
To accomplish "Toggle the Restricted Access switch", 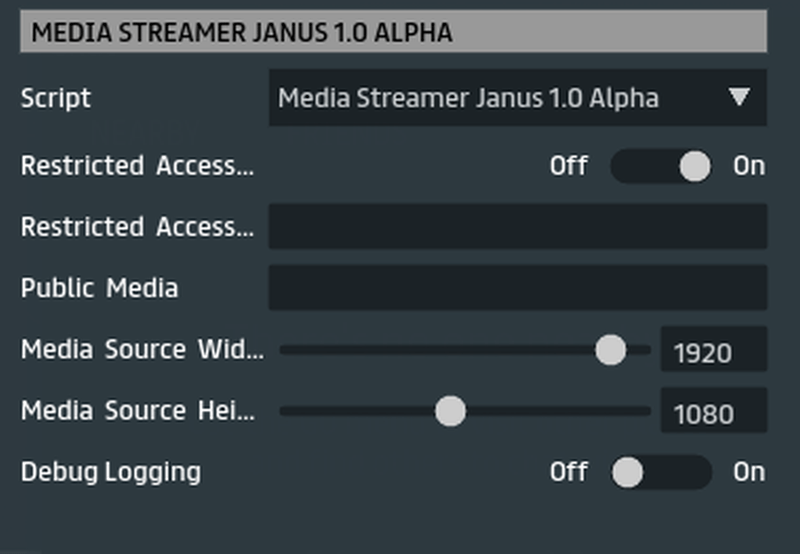I will tap(661, 166).
